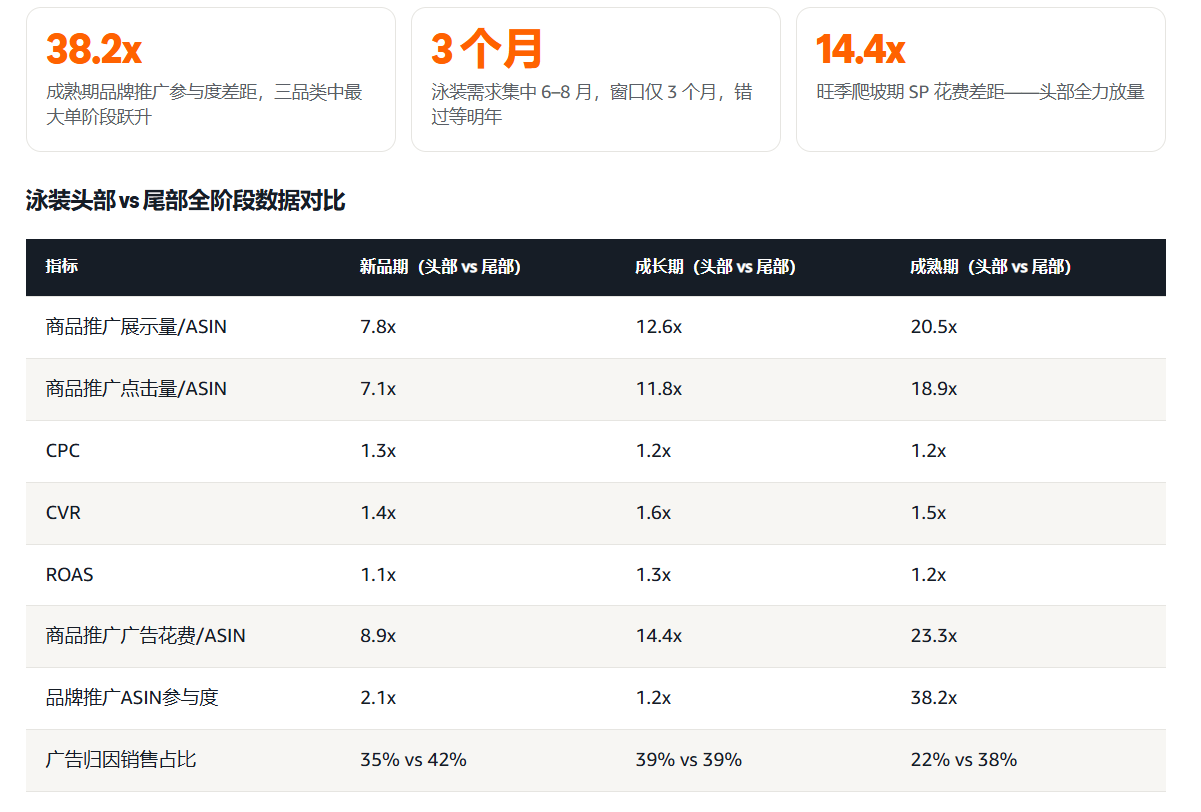
Task: Click the 指标 column header
Action: click(62, 267)
